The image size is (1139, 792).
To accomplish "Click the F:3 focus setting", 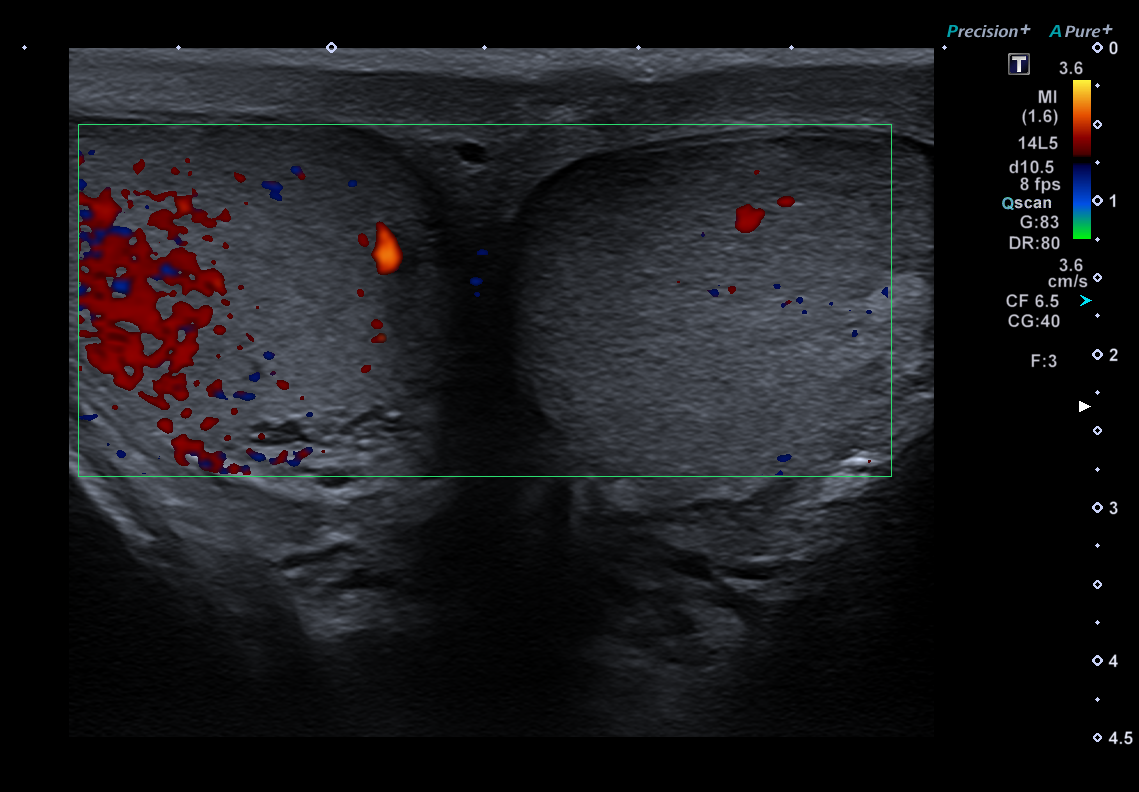I will point(1043,360).
